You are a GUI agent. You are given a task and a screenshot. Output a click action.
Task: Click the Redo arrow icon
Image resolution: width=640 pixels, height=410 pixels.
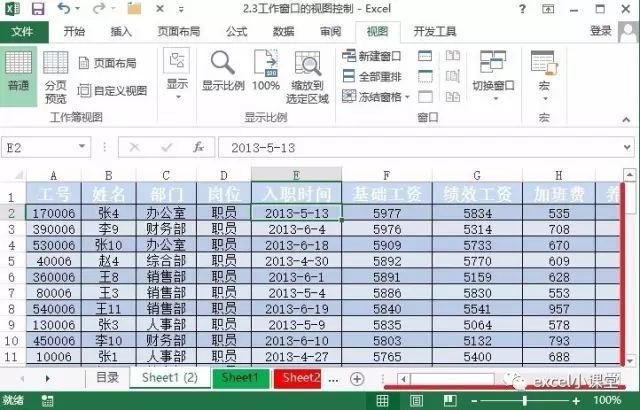pos(99,8)
